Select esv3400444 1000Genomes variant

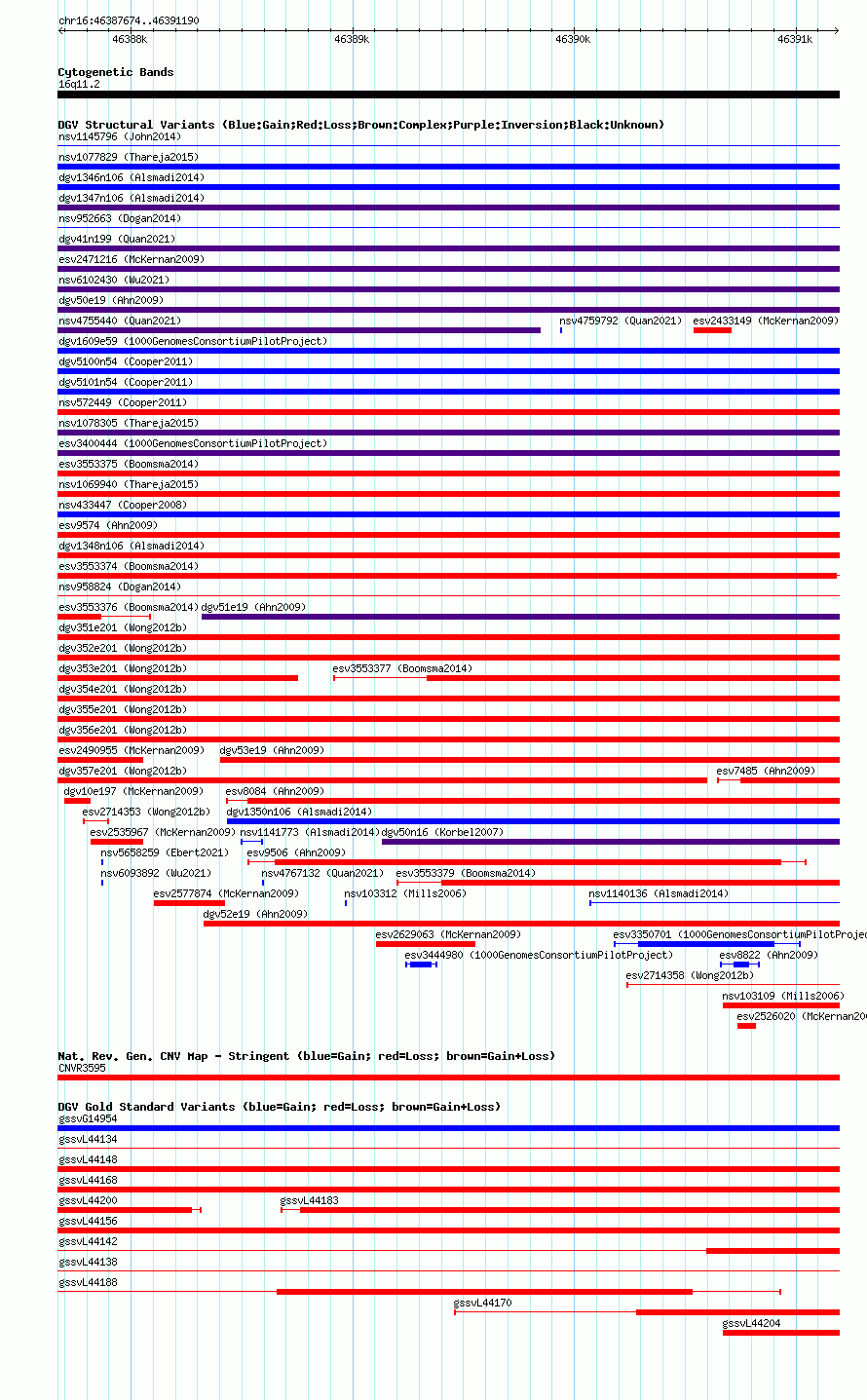point(448,453)
